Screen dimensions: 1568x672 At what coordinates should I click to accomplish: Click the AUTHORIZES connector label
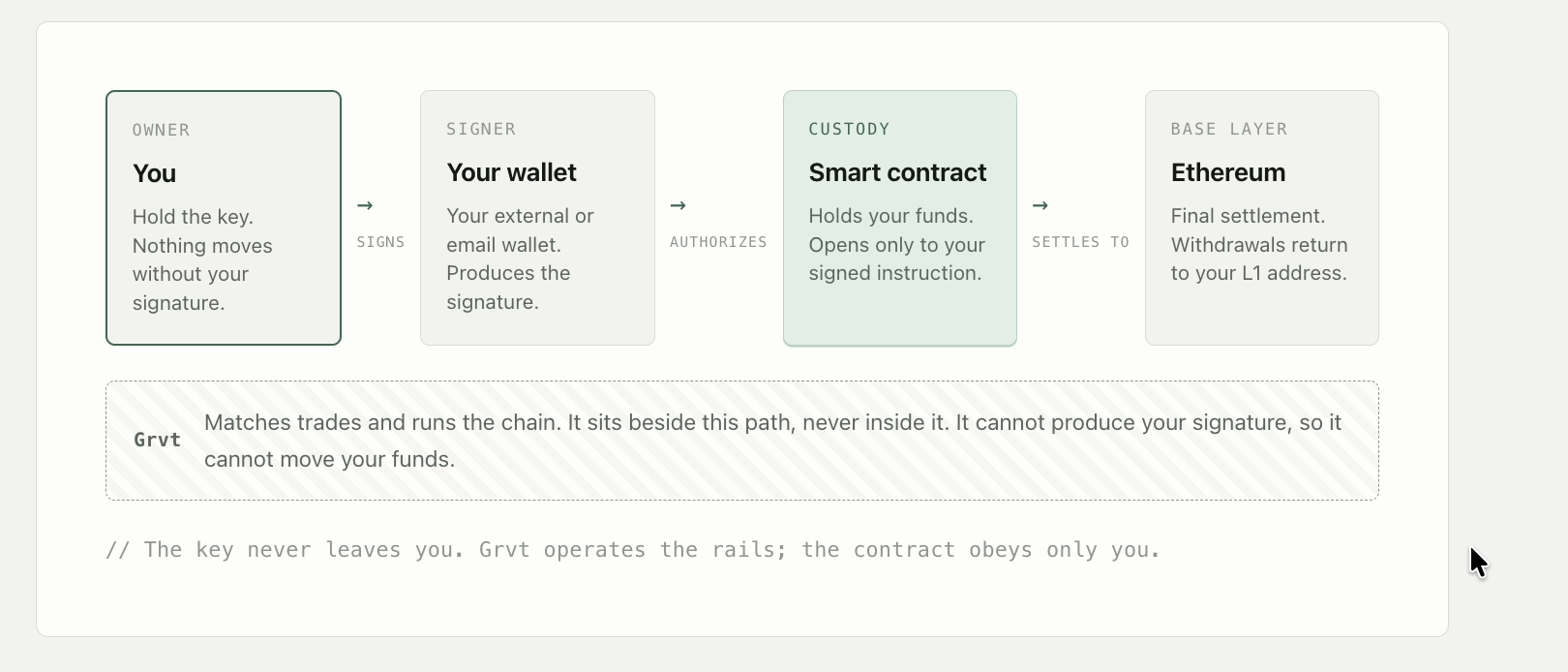click(718, 242)
